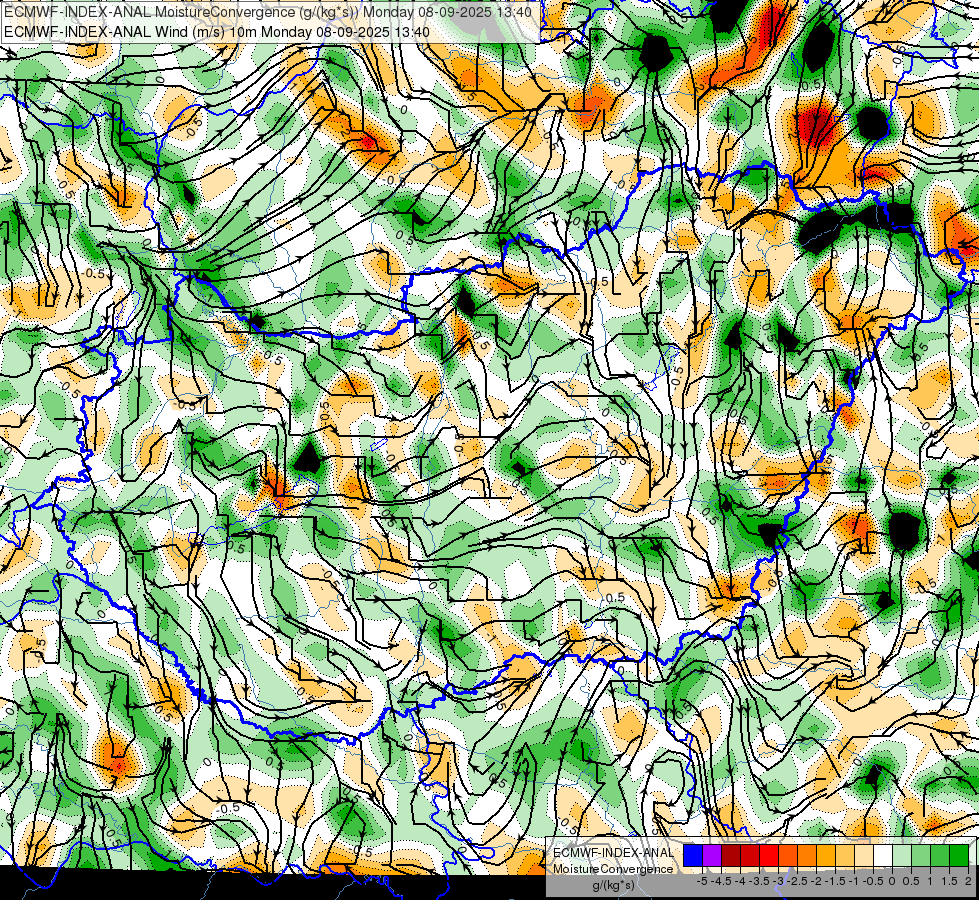Click the '-5' tick label on the legend
This screenshot has width=979, height=900.
coord(702,881)
